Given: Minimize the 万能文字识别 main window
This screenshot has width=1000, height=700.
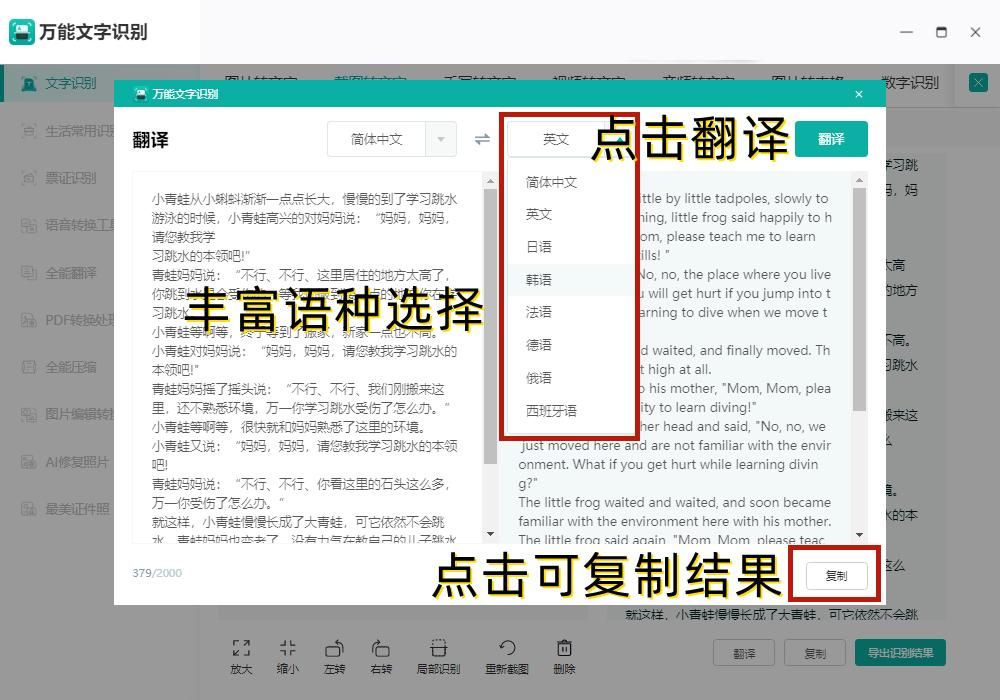Looking at the screenshot, I should 906,32.
